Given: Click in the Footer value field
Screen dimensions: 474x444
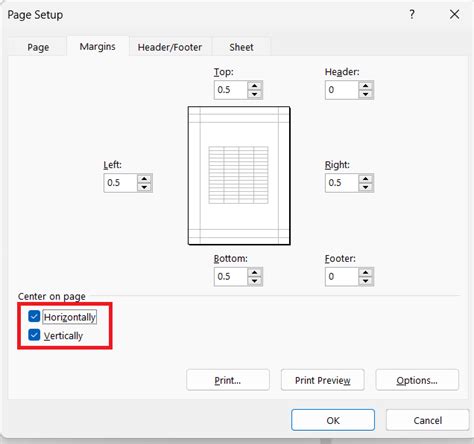Looking at the screenshot, I should click(x=342, y=277).
